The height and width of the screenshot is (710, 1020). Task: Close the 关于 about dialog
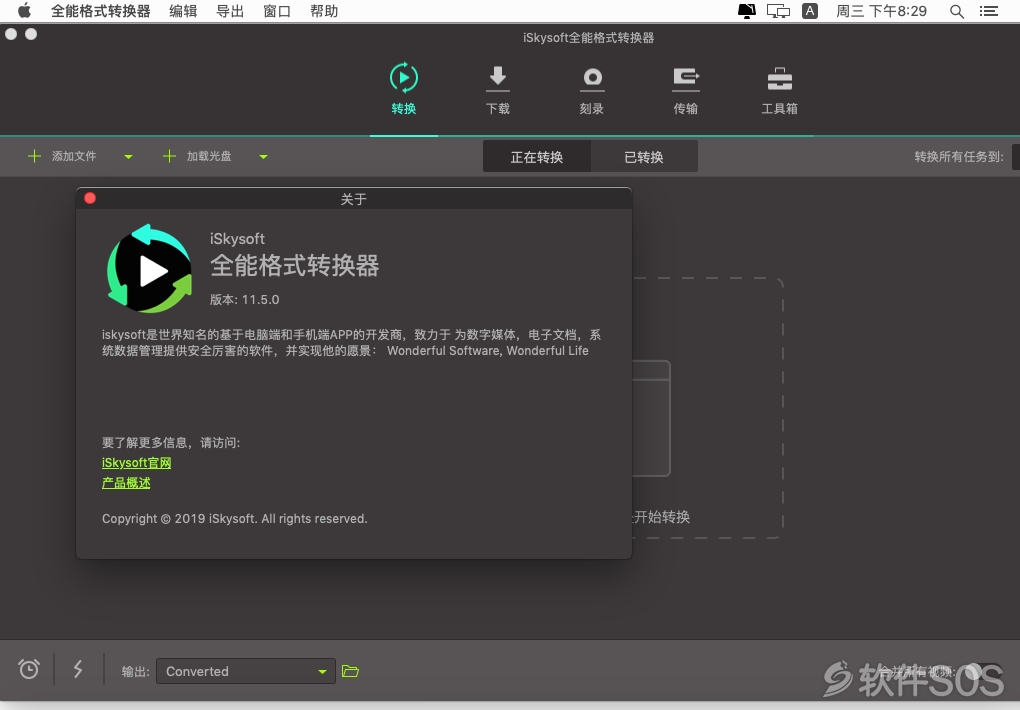pyautogui.click(x=90, y=198)
